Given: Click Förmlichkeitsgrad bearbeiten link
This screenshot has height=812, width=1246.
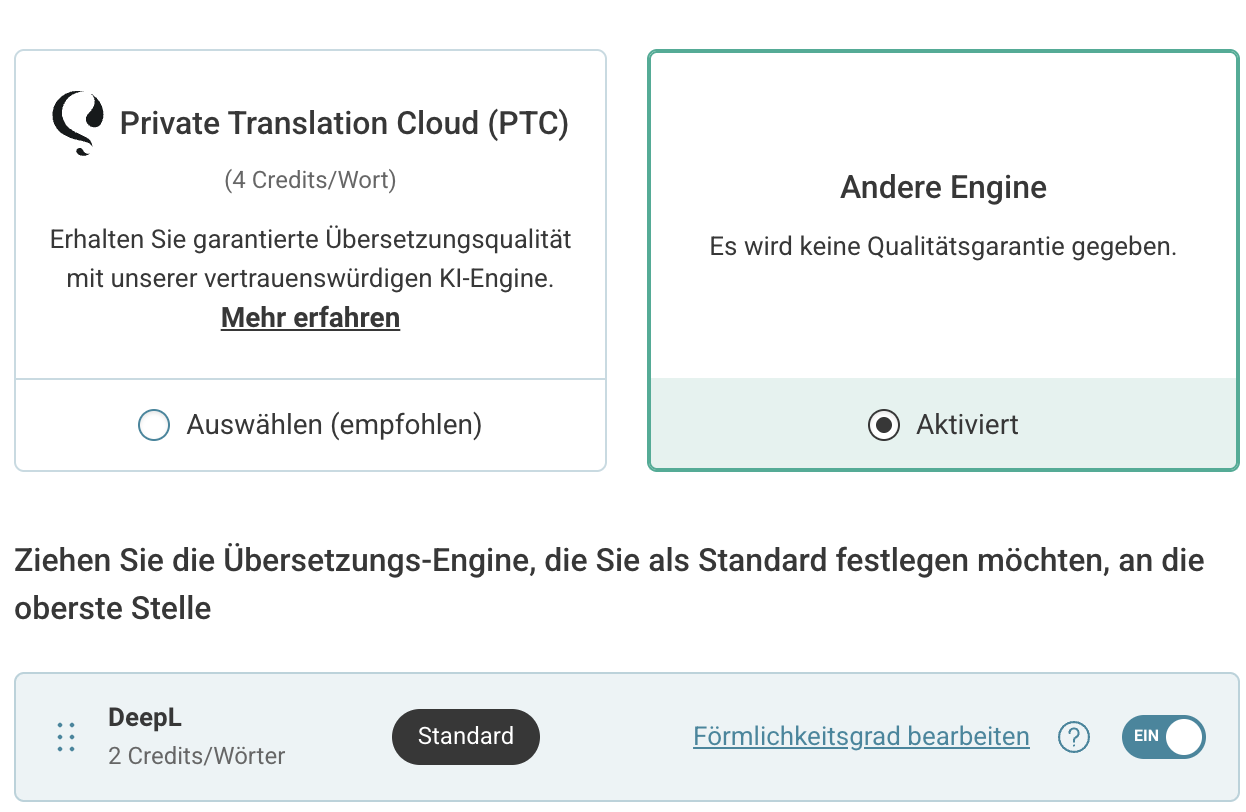Looking at the screenshot, I should click(x=861, y=737).
